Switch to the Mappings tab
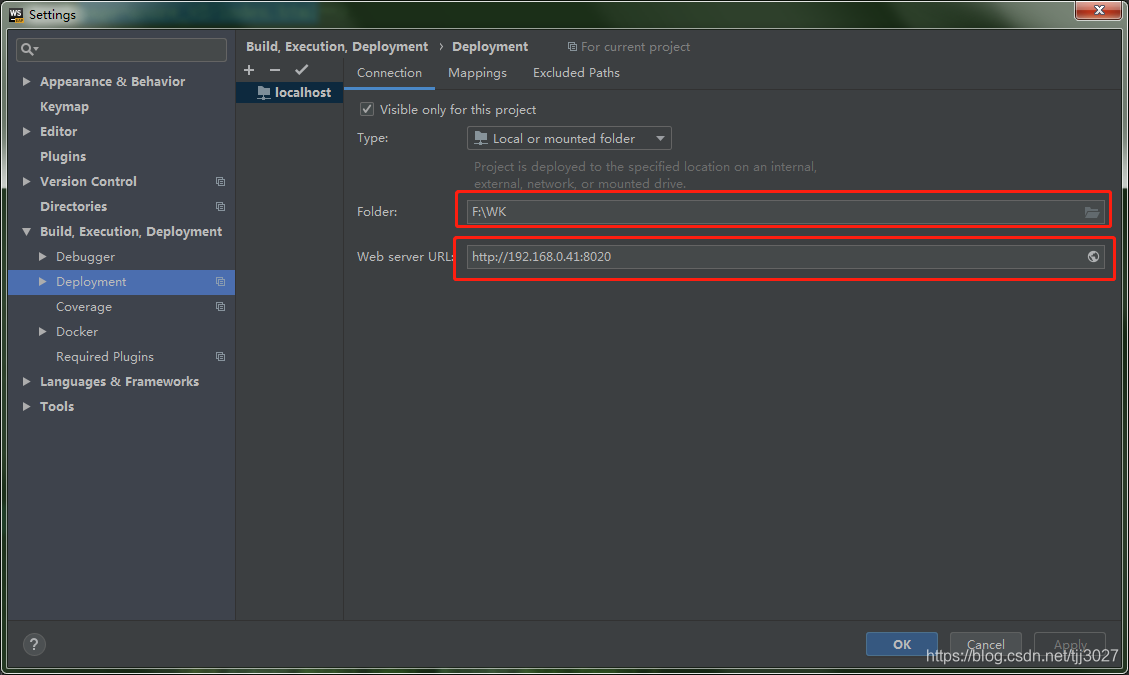The width and height of the screenshot is (1129, 675). 477,73
